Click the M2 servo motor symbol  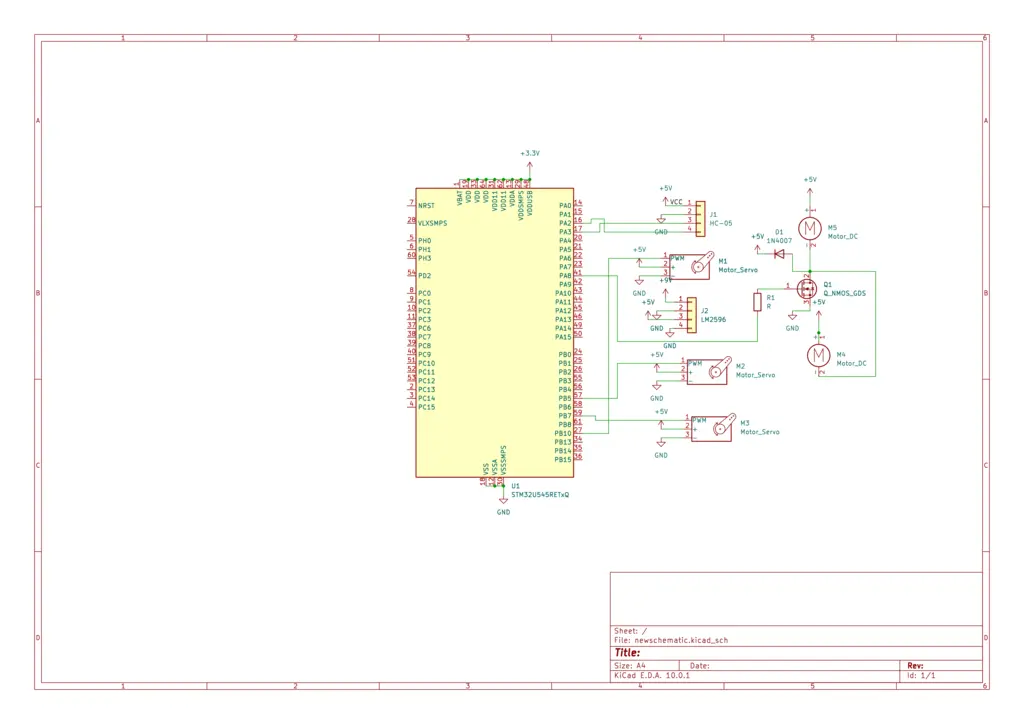pos(710,371)
